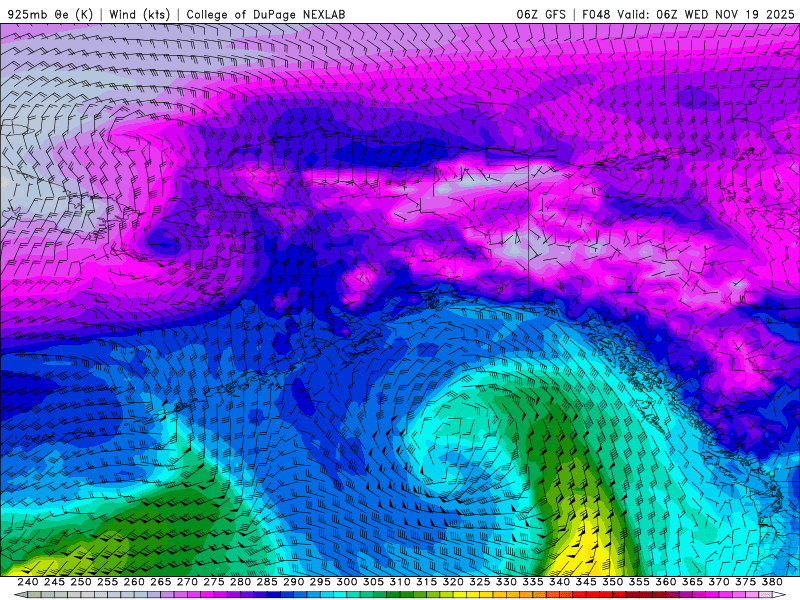Select the 265 value on the color scale

pos(160,582)
